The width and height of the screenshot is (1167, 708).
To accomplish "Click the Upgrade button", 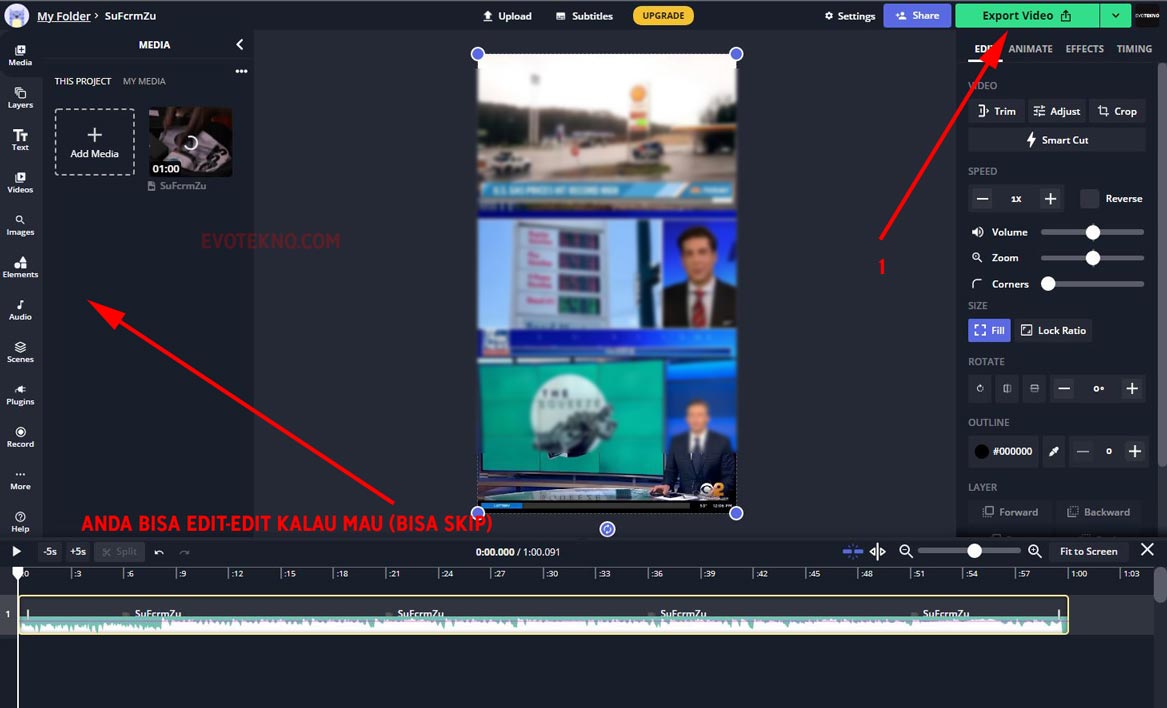I will pos(663,15).
